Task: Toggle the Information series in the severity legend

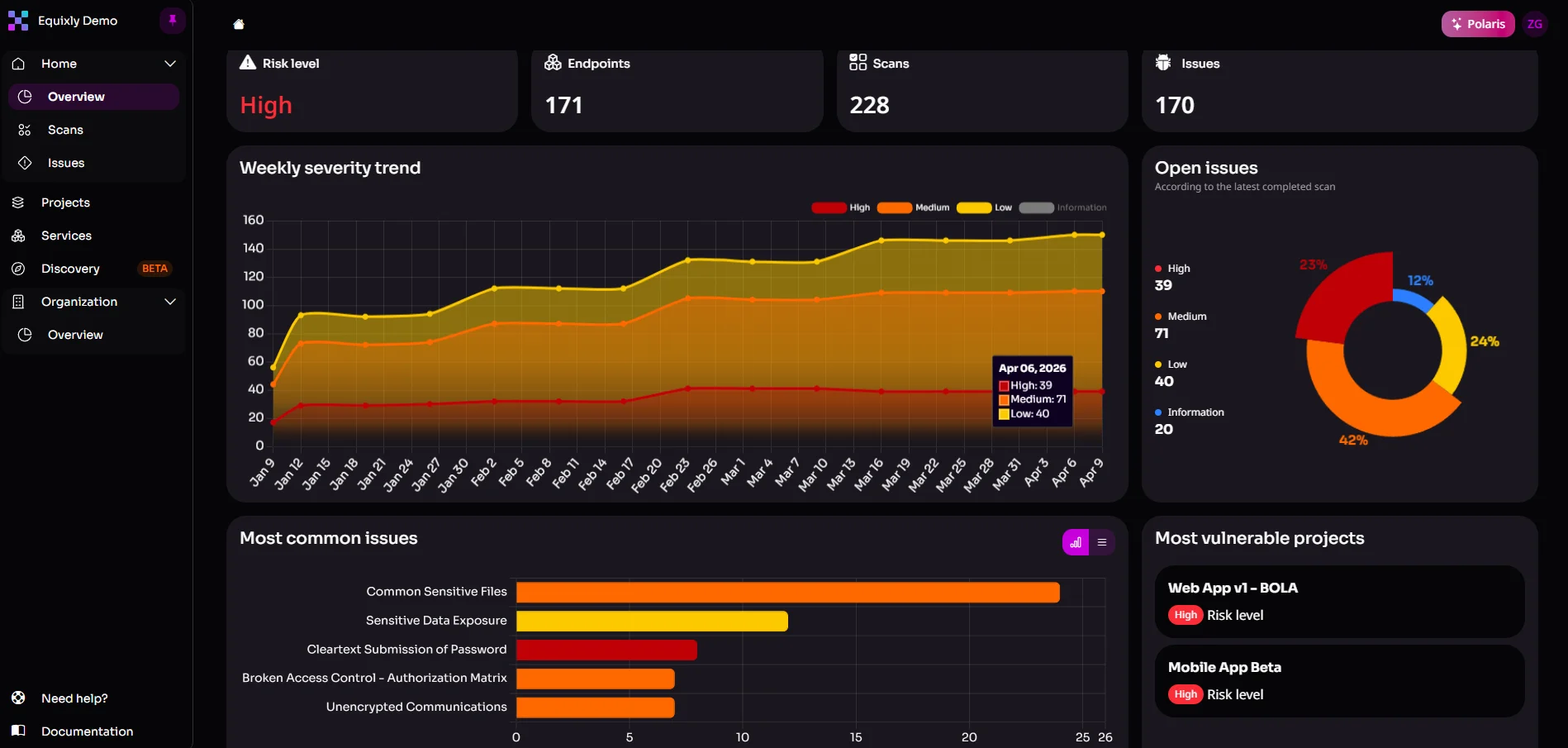Action: (1062, 207)
